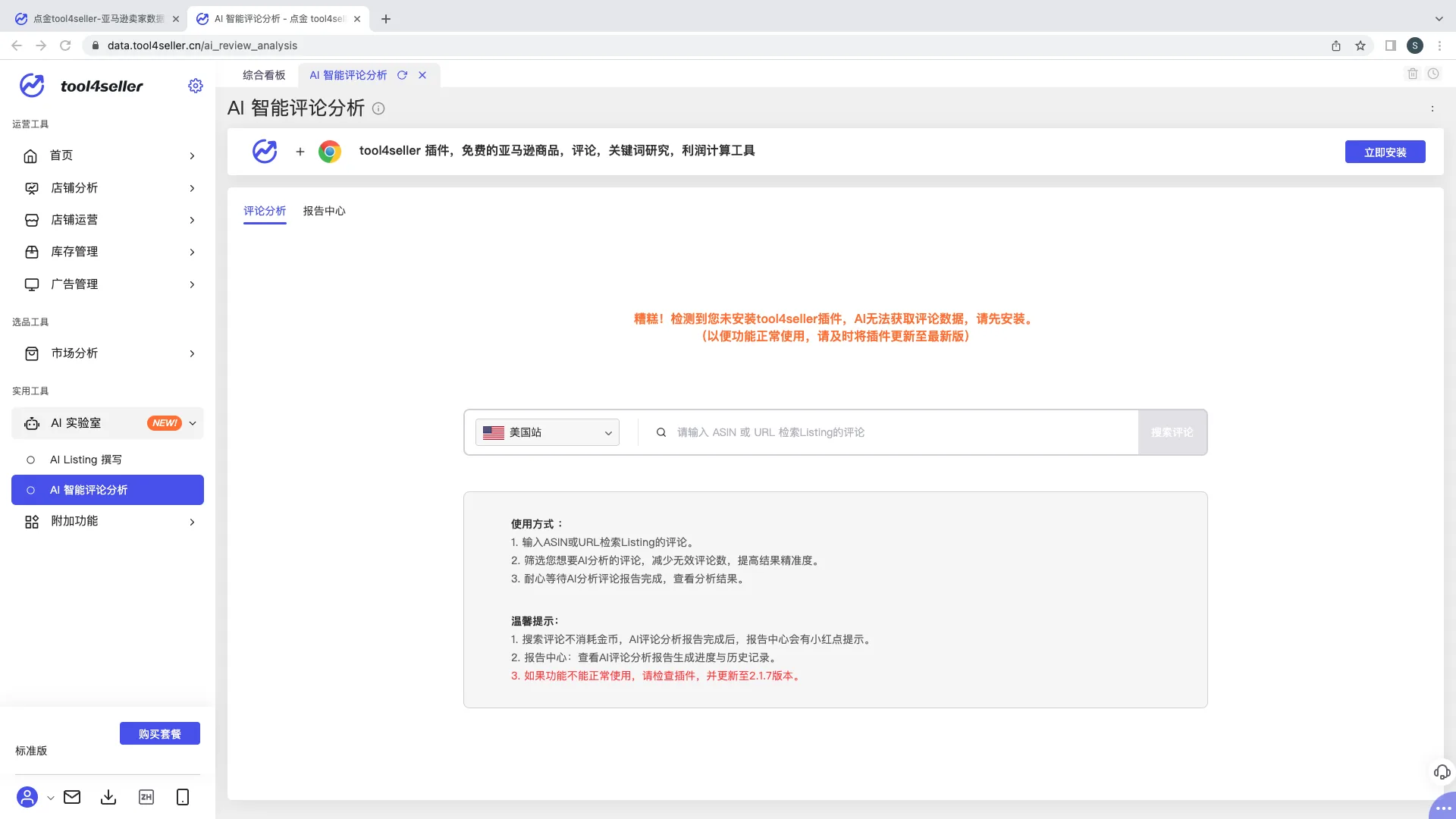
Task: Open customer service headset icon
Action: 1442,772
